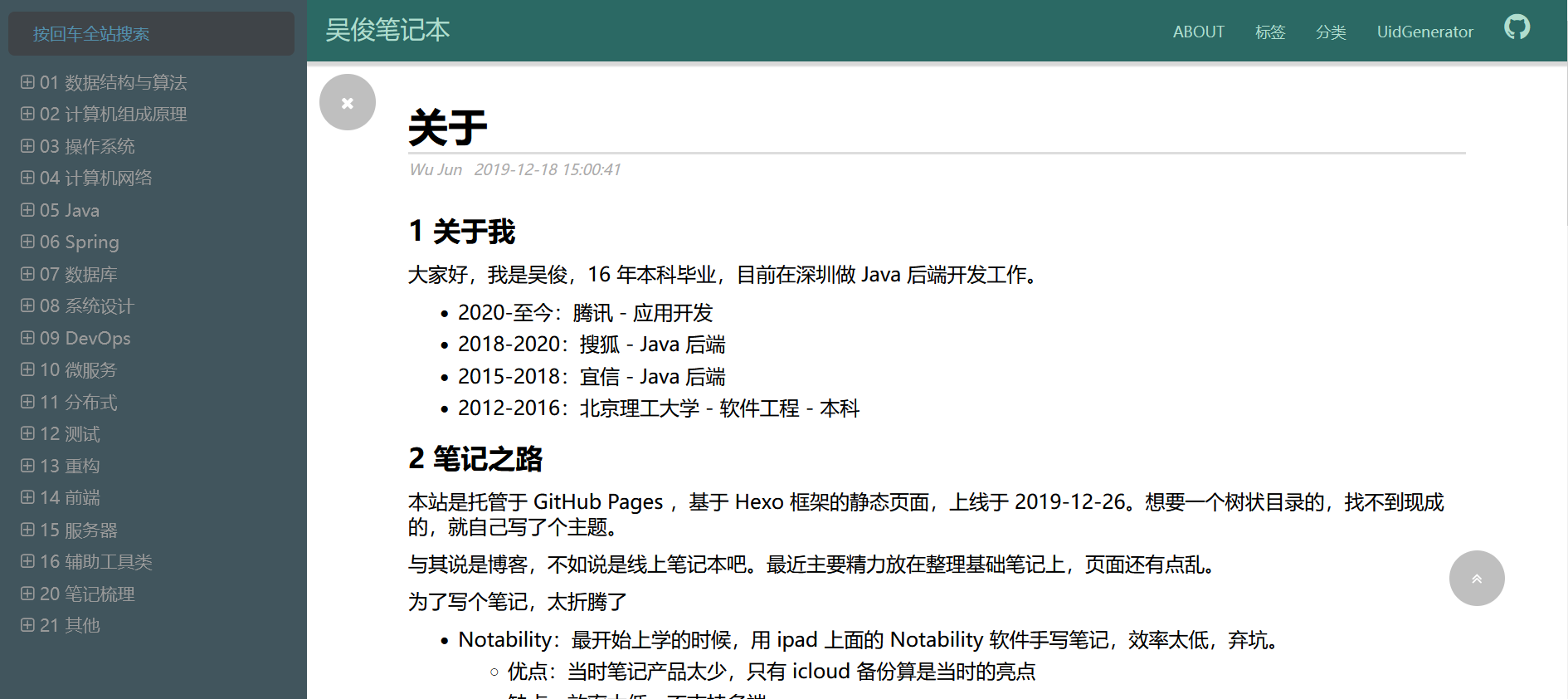Viewport: 1568px width, 699px height.
Task: Open the 分类 menu item
Action: (x=1331, y=32)
